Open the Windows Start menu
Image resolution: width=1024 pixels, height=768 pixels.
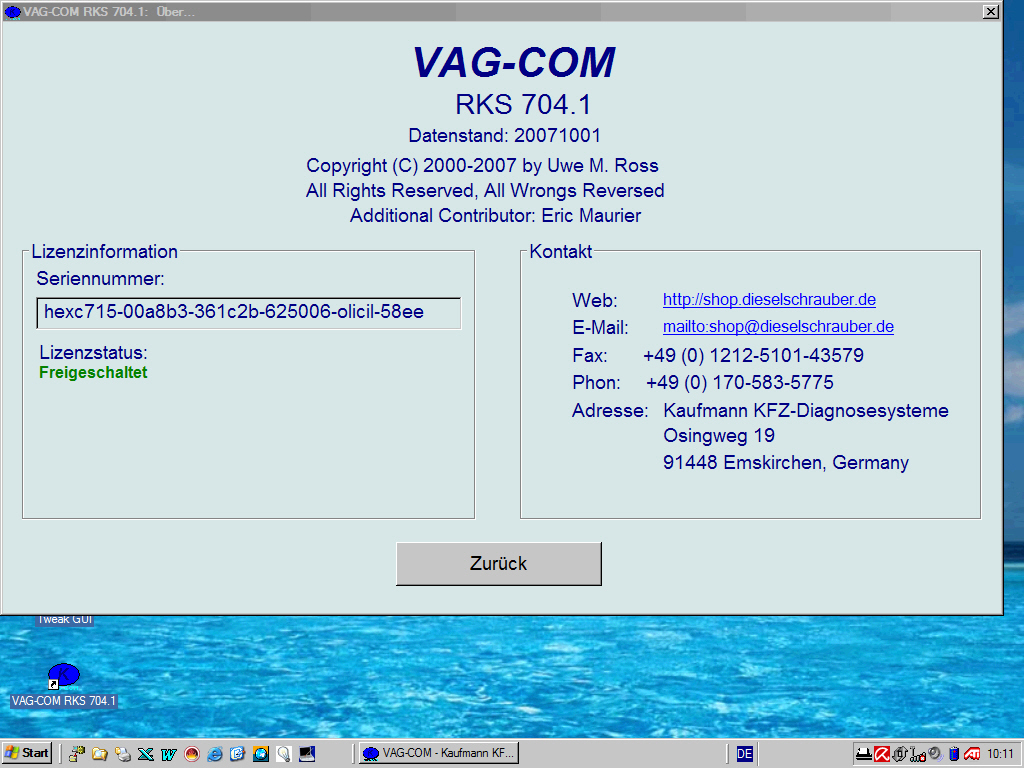[x=27, y=753]
